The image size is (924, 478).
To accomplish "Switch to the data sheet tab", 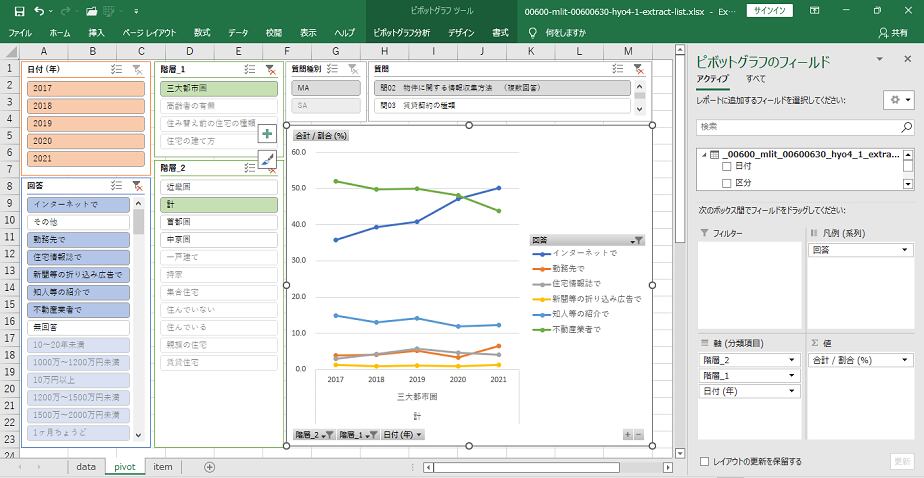I will point(86,466).
